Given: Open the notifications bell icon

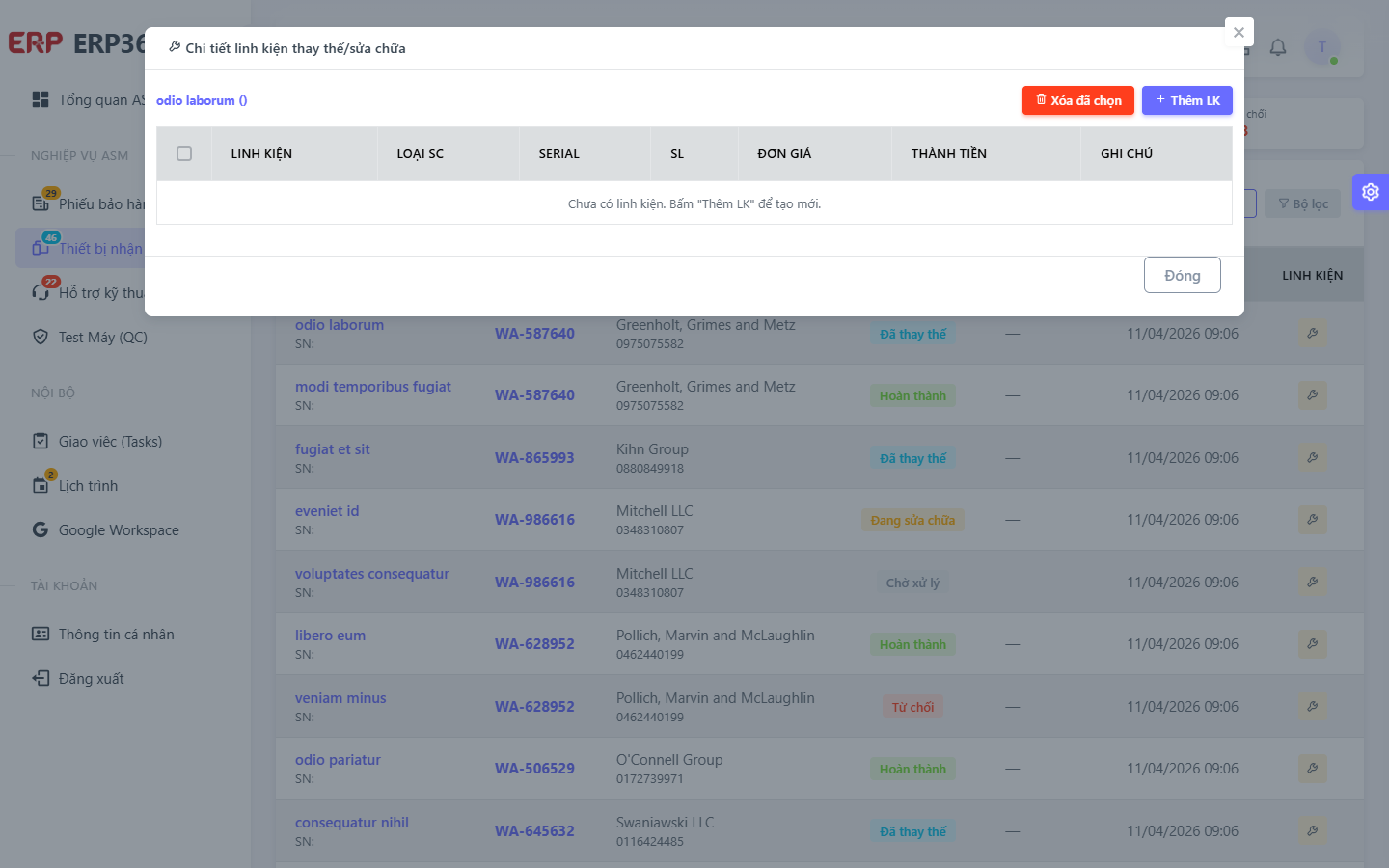Looking at the screenshot, I should 1278,47.
